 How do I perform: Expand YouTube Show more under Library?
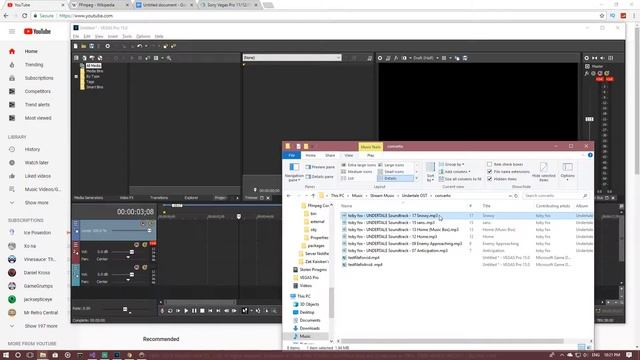(x=36, y=203)
